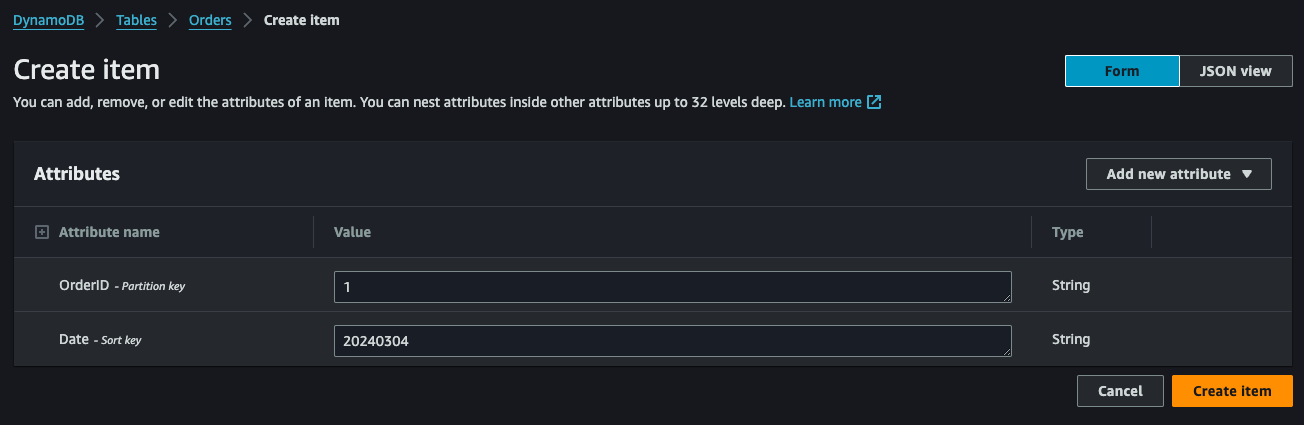The width and height of the screenshot is (1304, 425).
Task: Expand all attributes with the plus box icon
Action: [x=42, y=232]
